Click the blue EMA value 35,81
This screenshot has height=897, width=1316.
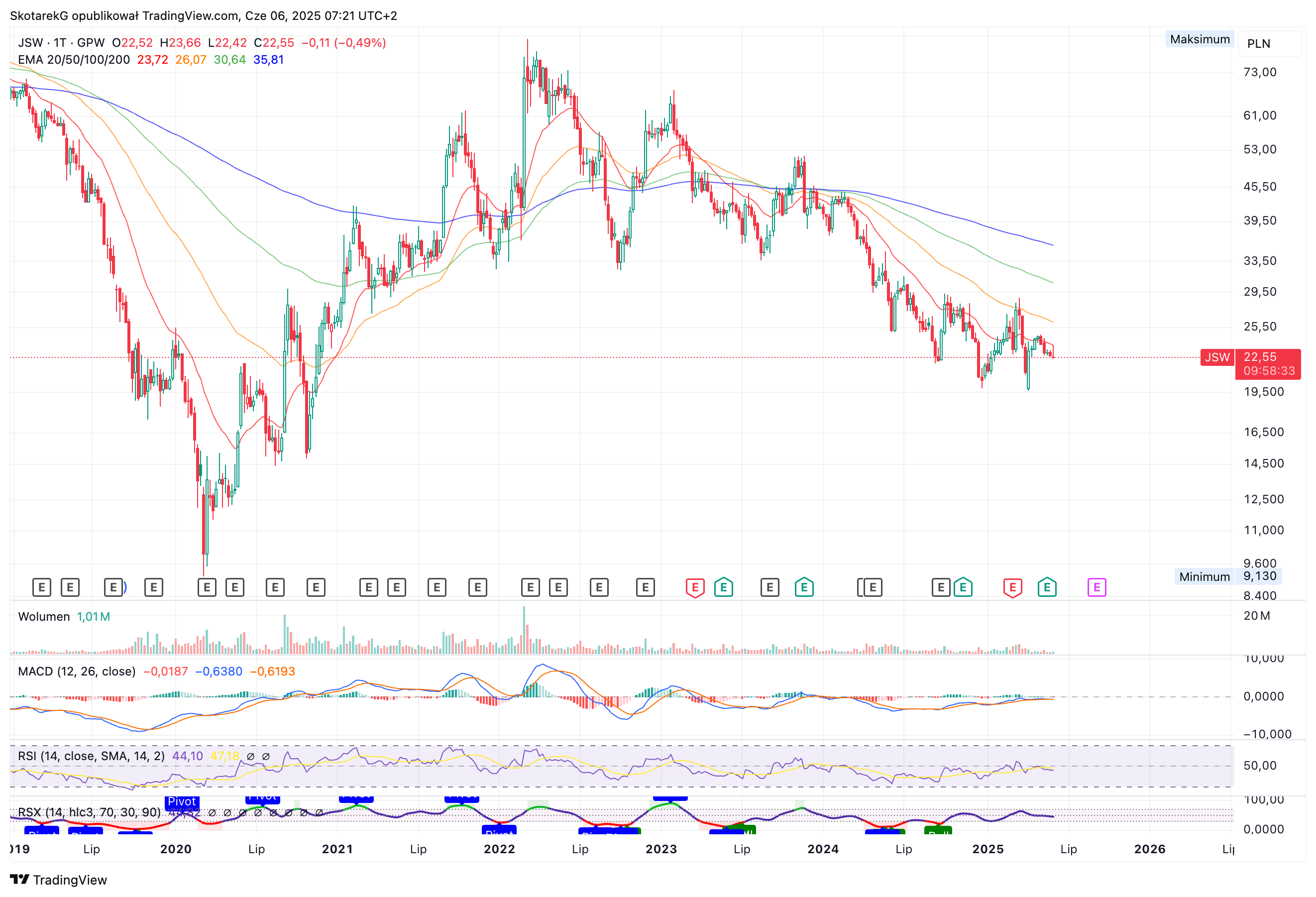tap(268, 59)
